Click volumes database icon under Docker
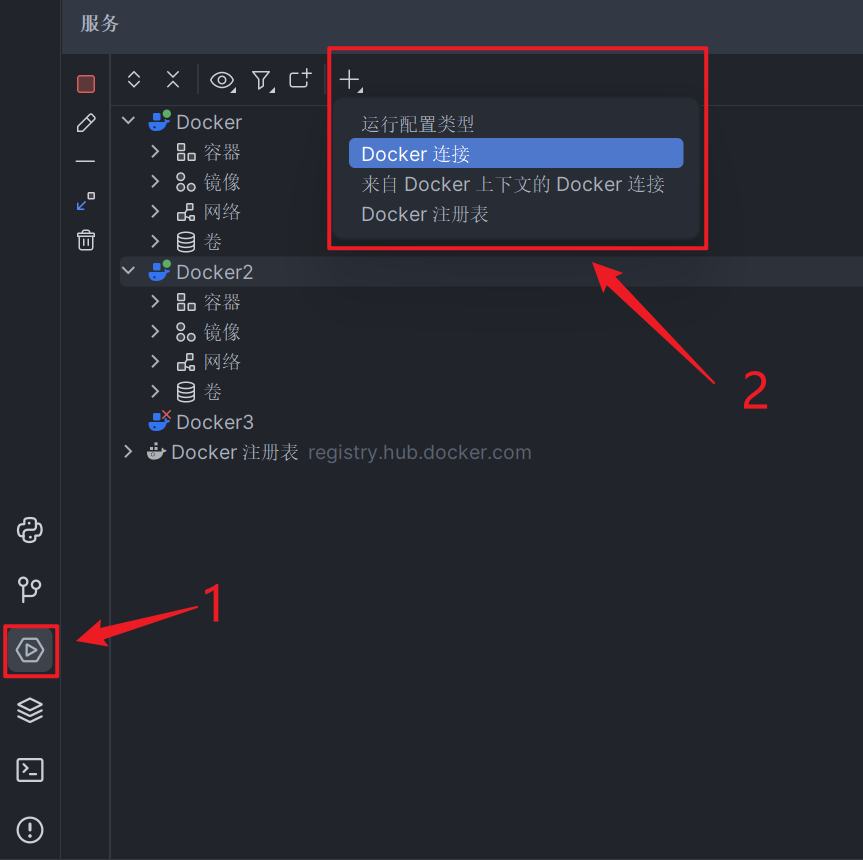The width and height of the screenshot is (863, 860). click(186, 242)
